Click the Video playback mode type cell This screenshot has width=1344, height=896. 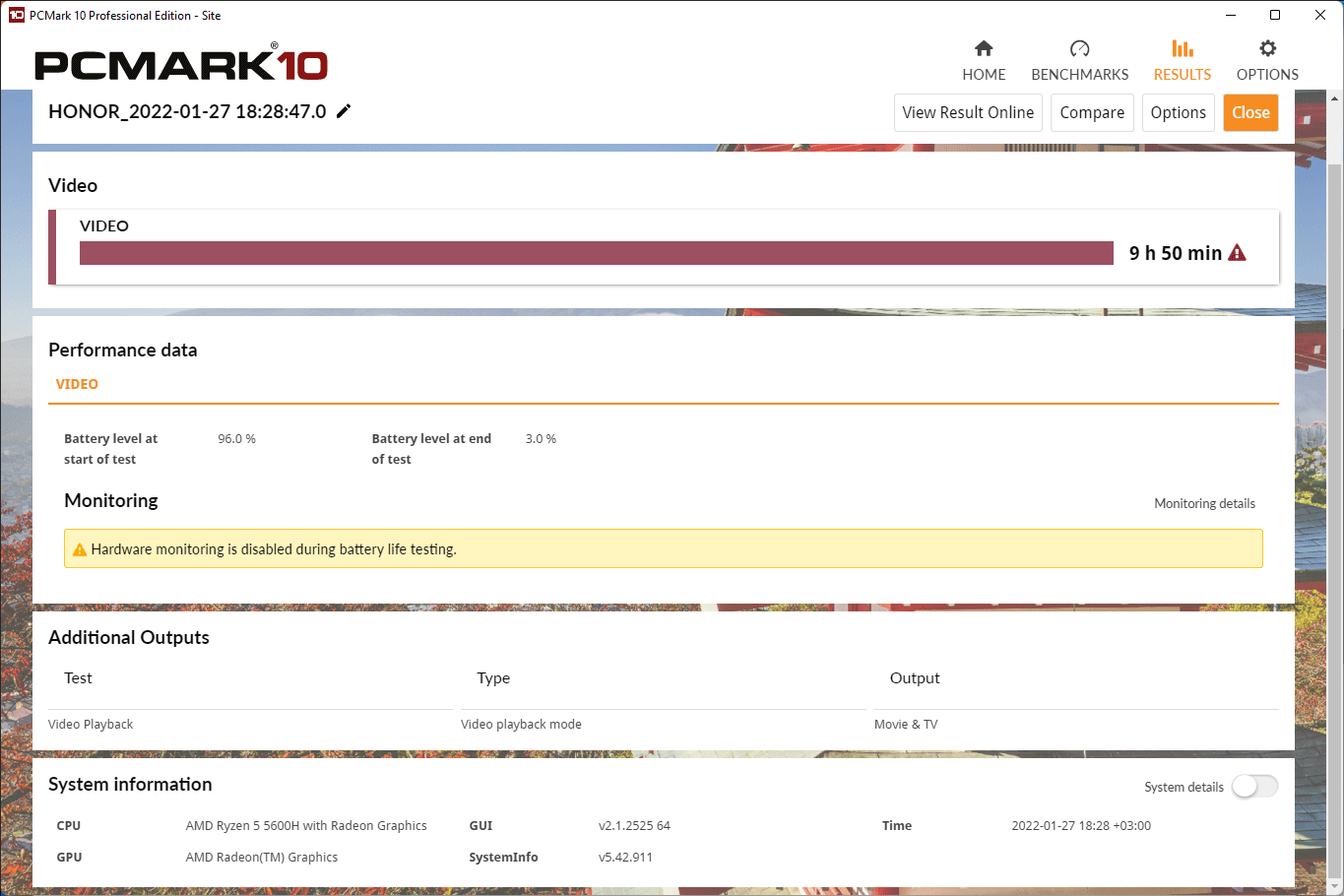point(521,725)
